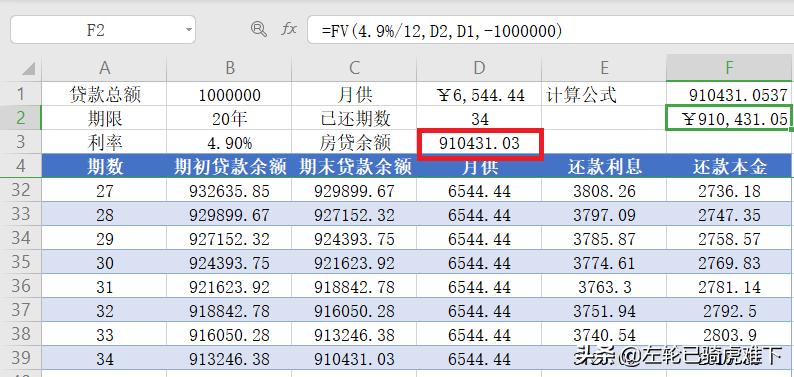Select row 1 header
Screen dimensions: 794x377
coord(21,94)
